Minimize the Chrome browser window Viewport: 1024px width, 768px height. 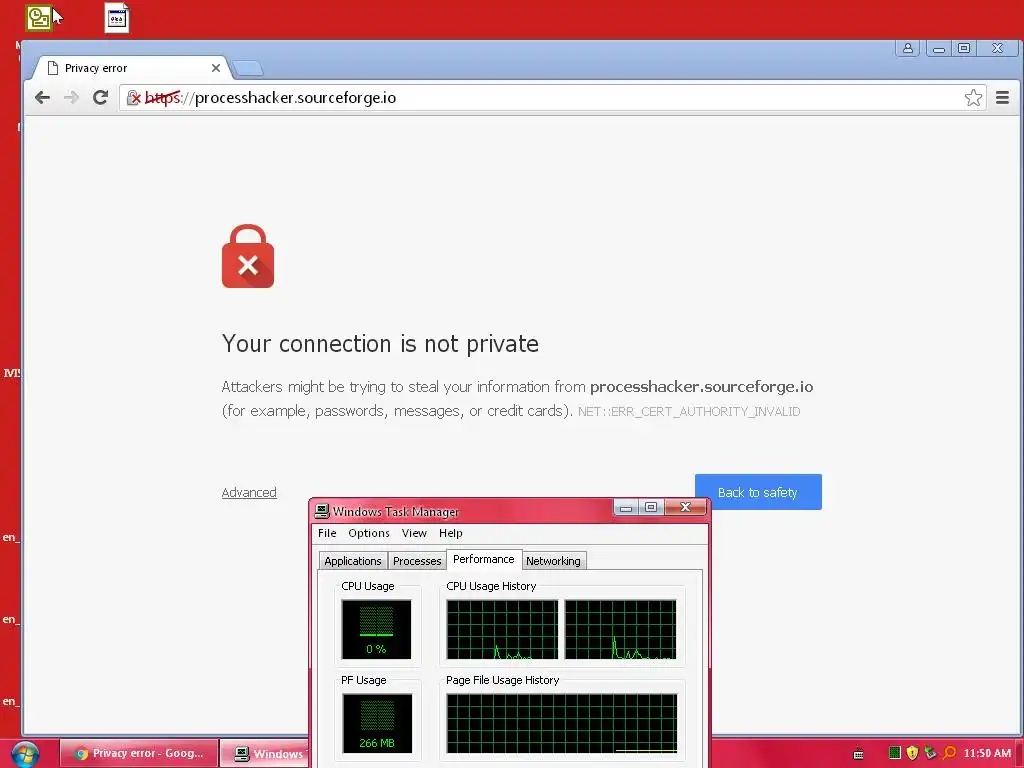pos(938,48)
